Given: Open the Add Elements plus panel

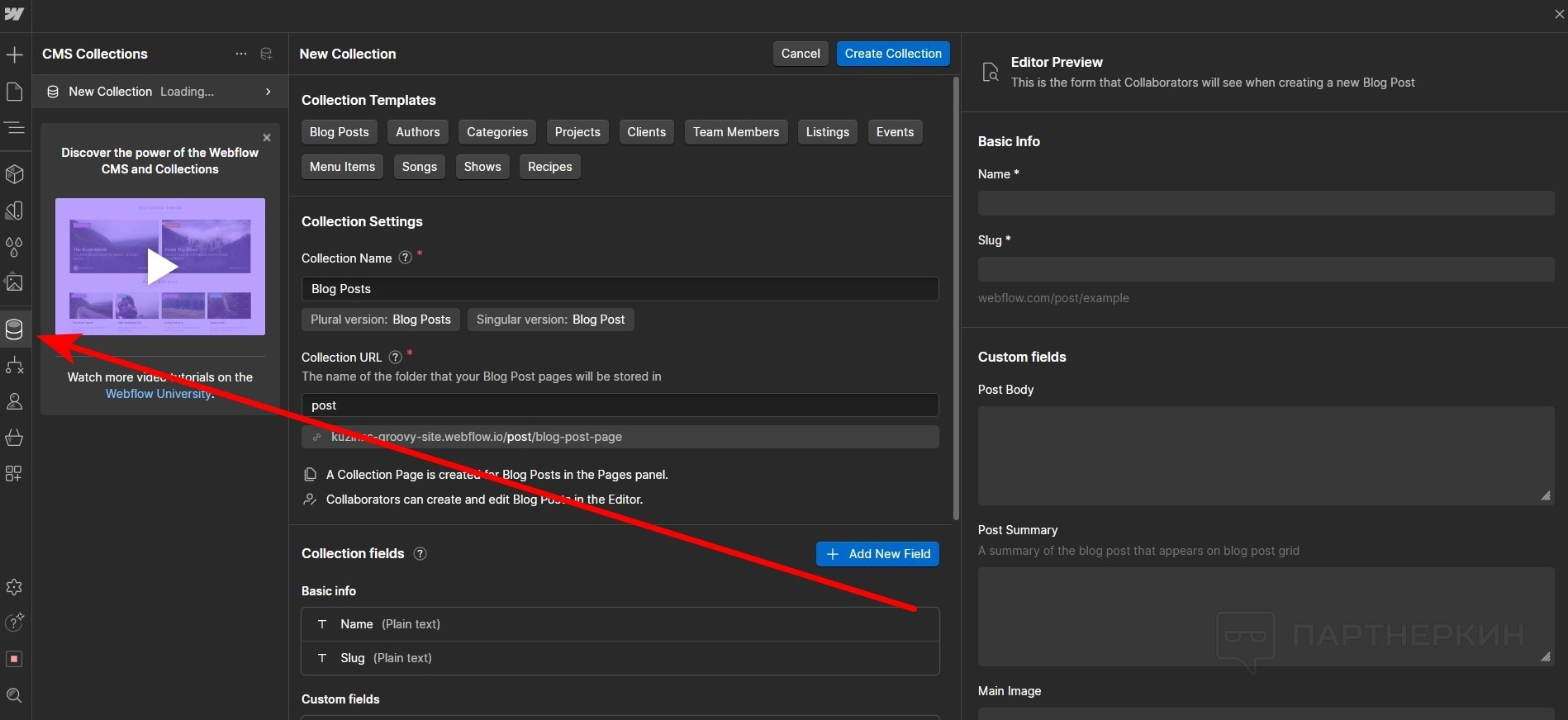Looking at the screenshot, I should point(14,55).
